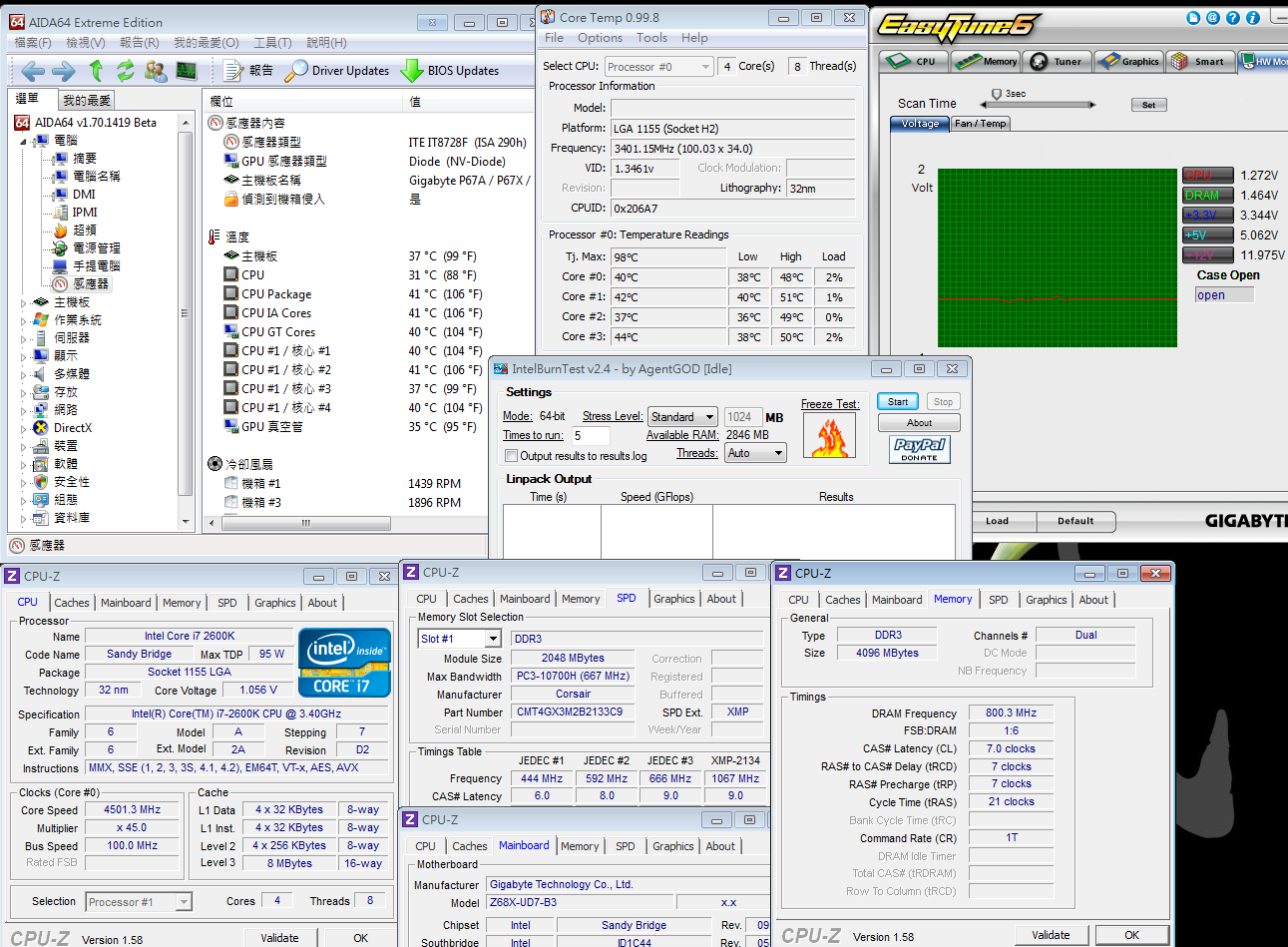
Task: Open the Select CPU dropdown in Core Temp
Action: pyautogui.click(x=658, y=67)
